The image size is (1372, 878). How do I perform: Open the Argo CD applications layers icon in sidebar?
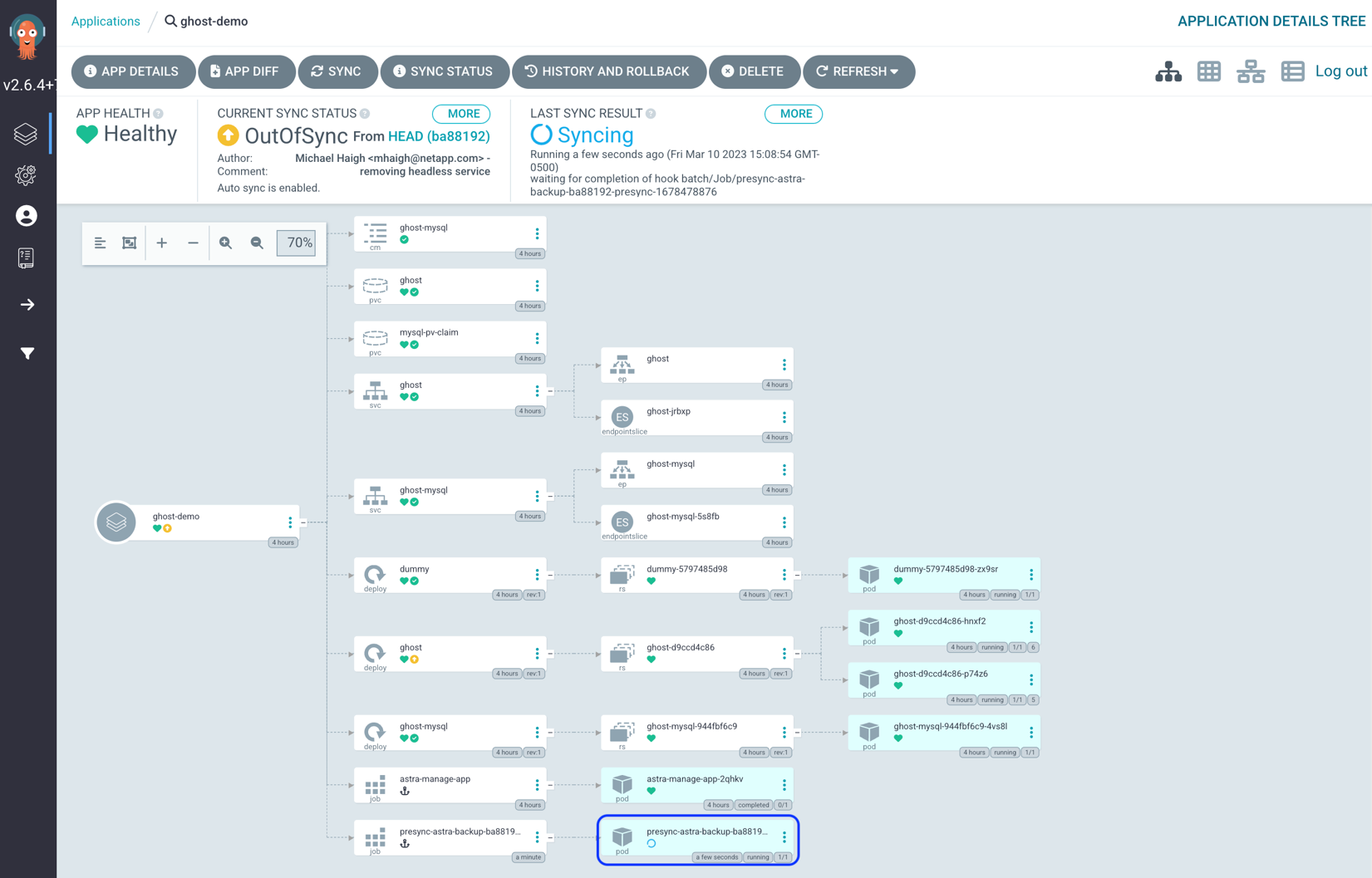pos(26,134)
